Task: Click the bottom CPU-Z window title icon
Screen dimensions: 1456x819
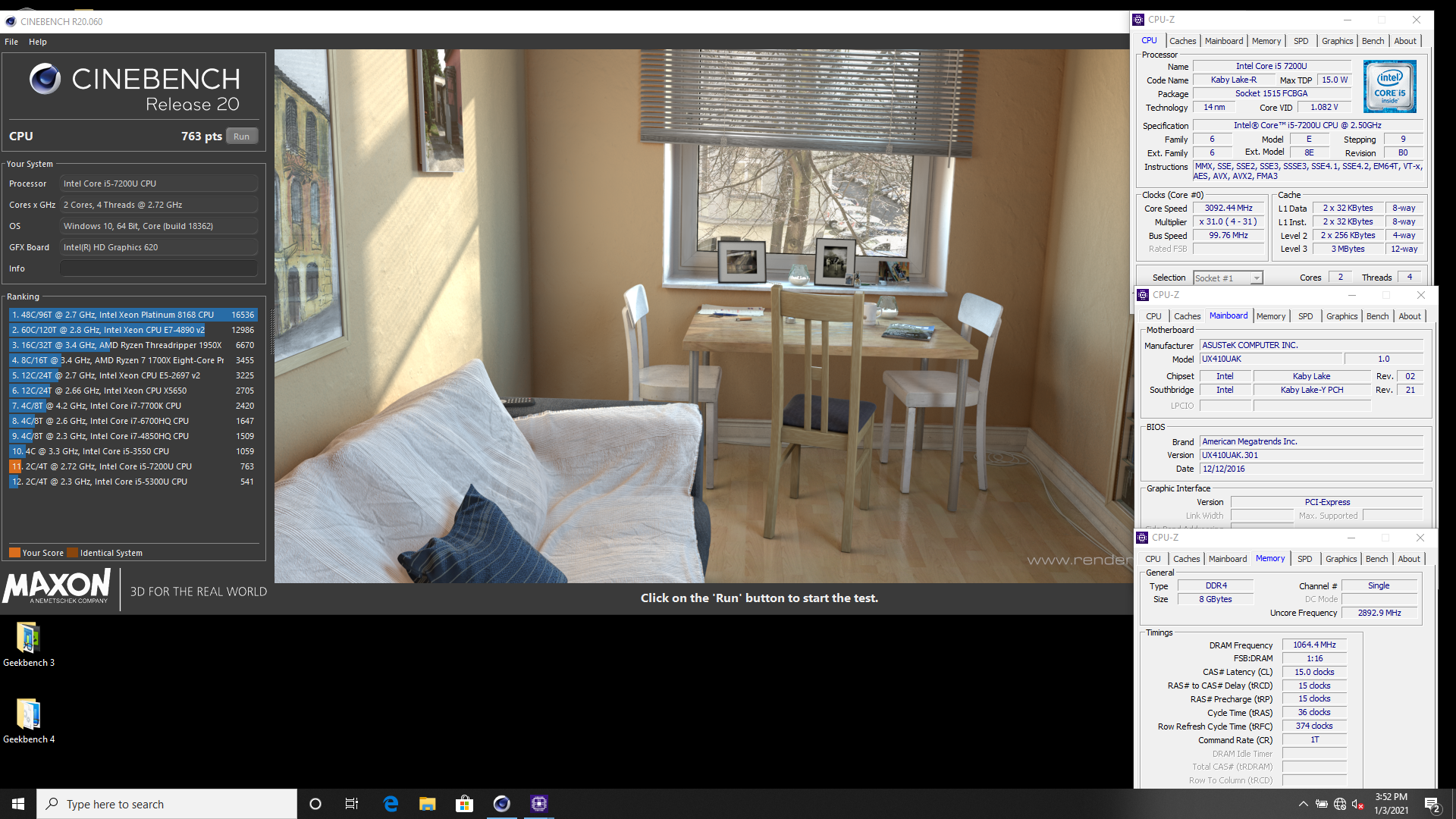Action: [x=1142, y=538]
